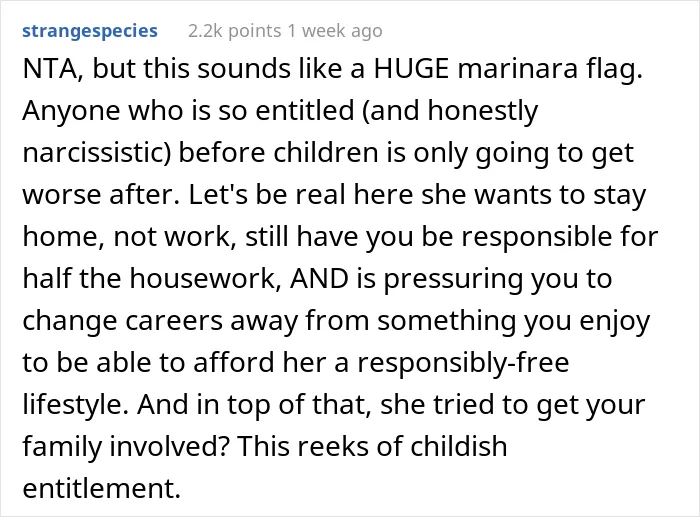The width and height of the screenshot is (700, 517).
Task: Click the word pressuring in the comment
Action: click(x=452, y=280)
